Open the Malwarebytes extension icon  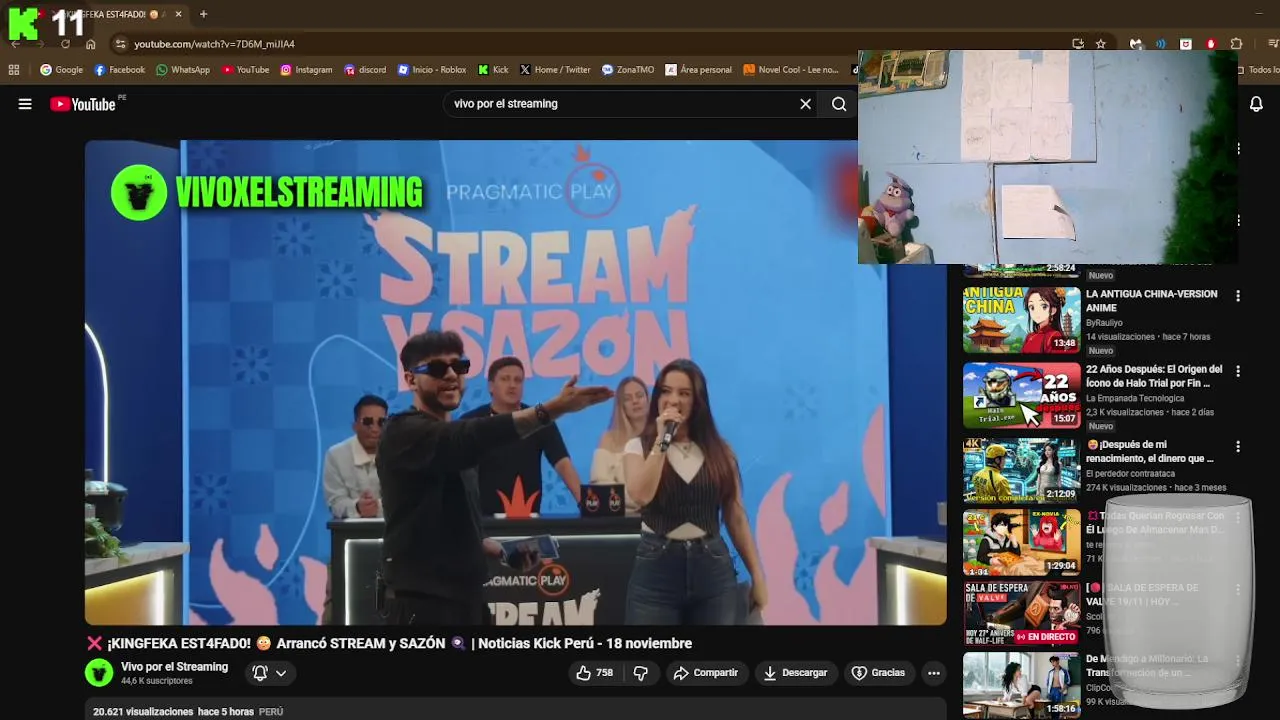tap(1136, 44)
